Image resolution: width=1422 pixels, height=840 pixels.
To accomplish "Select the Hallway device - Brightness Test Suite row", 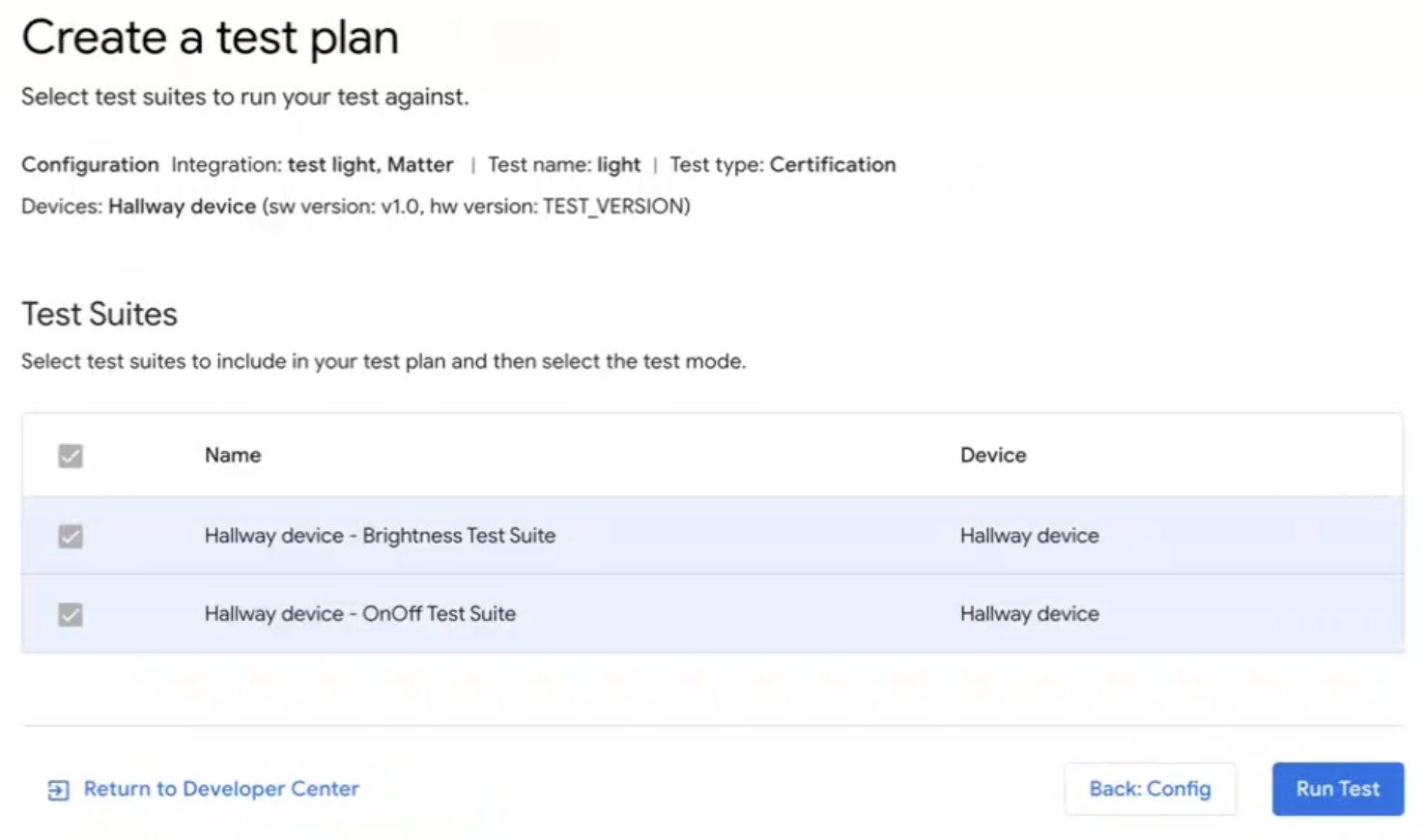I will 379,536.
